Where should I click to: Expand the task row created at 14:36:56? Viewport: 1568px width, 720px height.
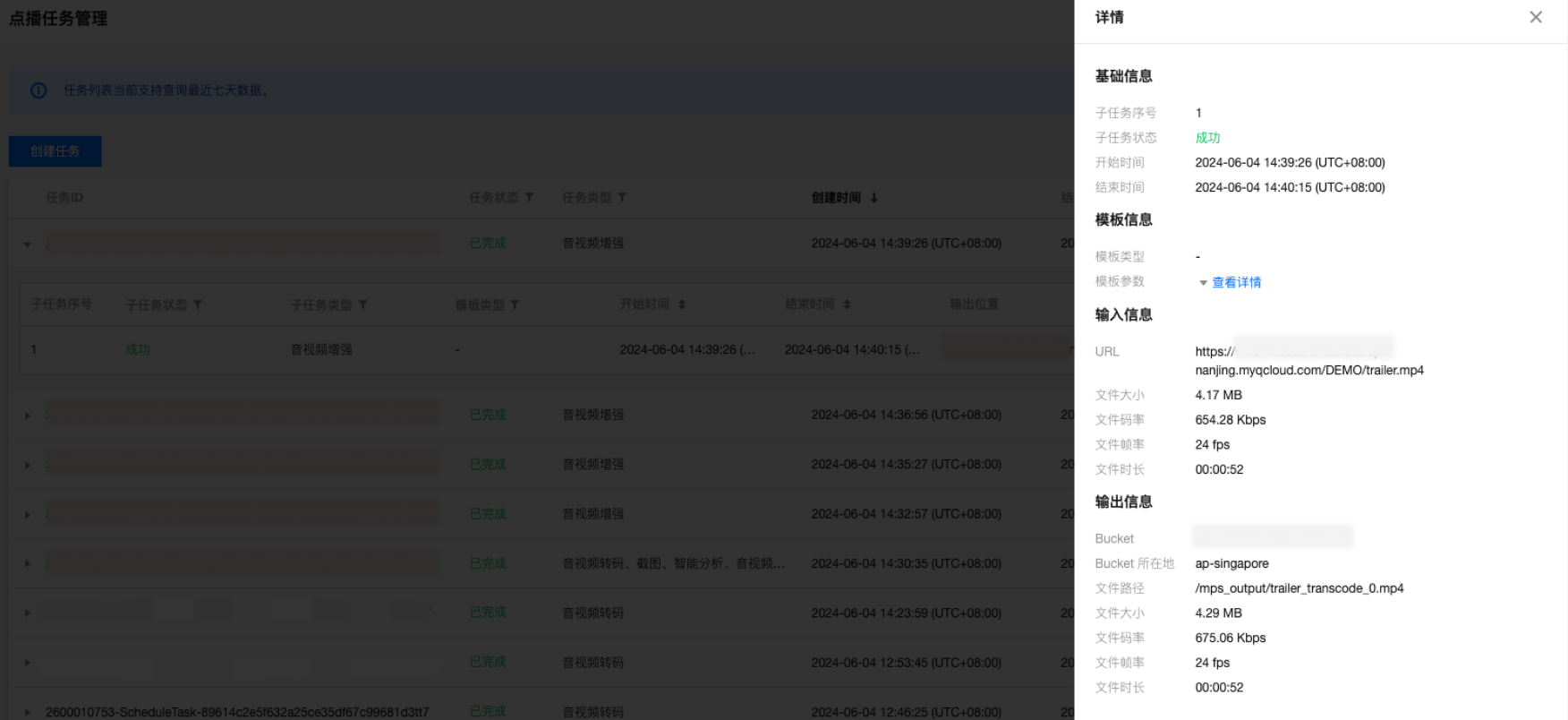[x=27, y=416]
